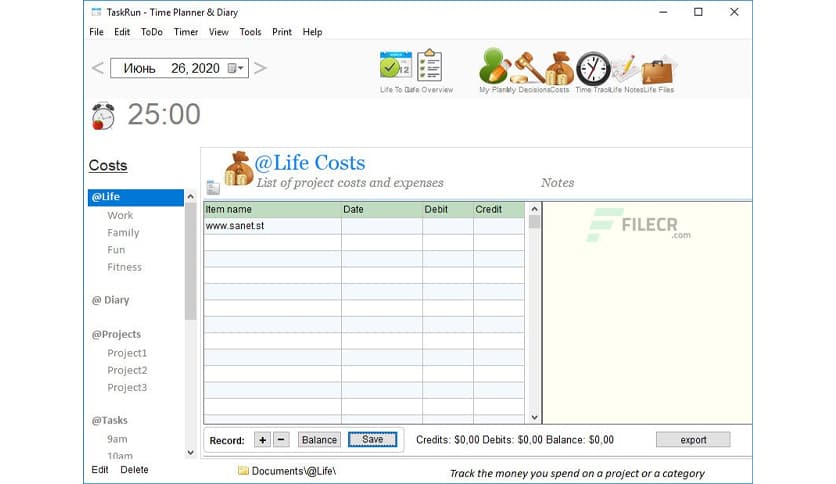Open the Tools menu
This screenshot has height=484, width=836.
pos(250,32)
